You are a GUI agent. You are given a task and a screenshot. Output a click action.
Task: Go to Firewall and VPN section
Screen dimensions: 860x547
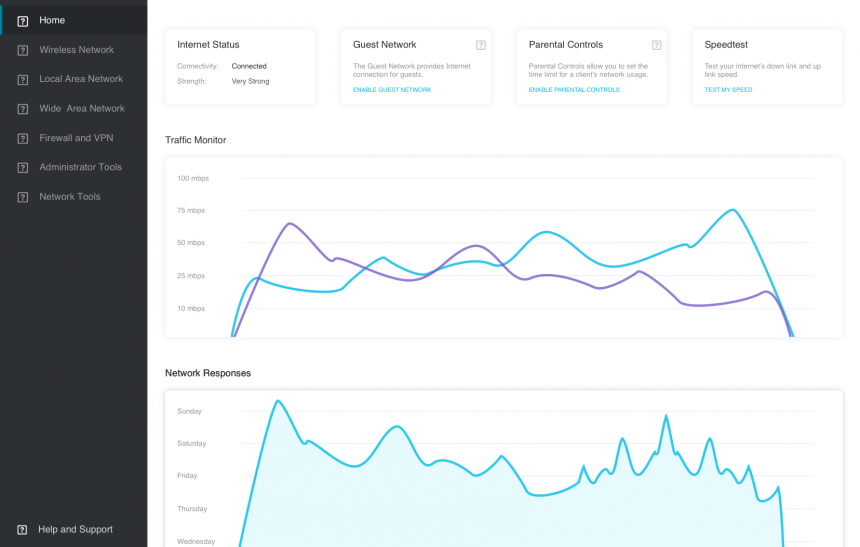pyautogui.click(x=76, y=138)
